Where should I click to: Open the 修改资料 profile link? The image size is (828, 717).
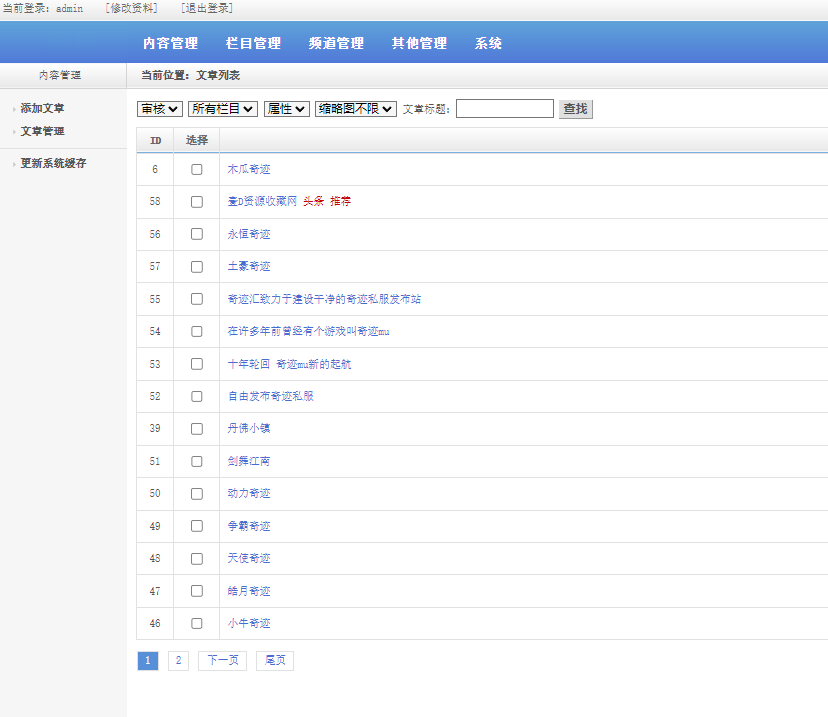[x=131, y=8]
